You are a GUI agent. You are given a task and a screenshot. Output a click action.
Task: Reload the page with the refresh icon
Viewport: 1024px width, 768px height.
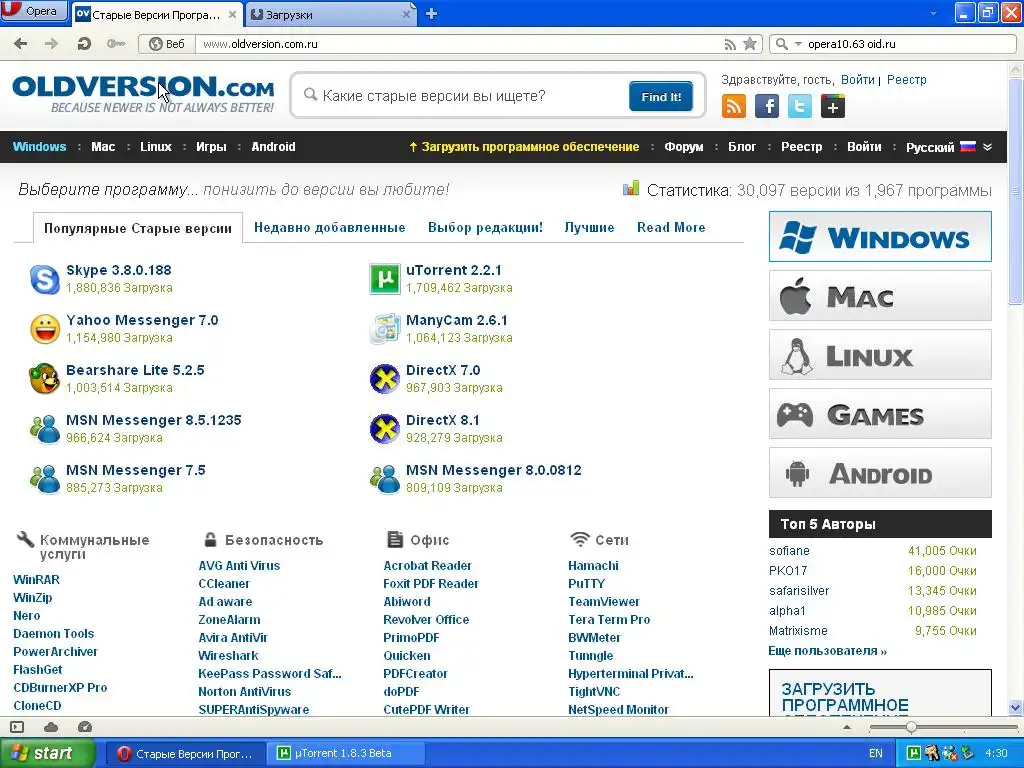84,44
